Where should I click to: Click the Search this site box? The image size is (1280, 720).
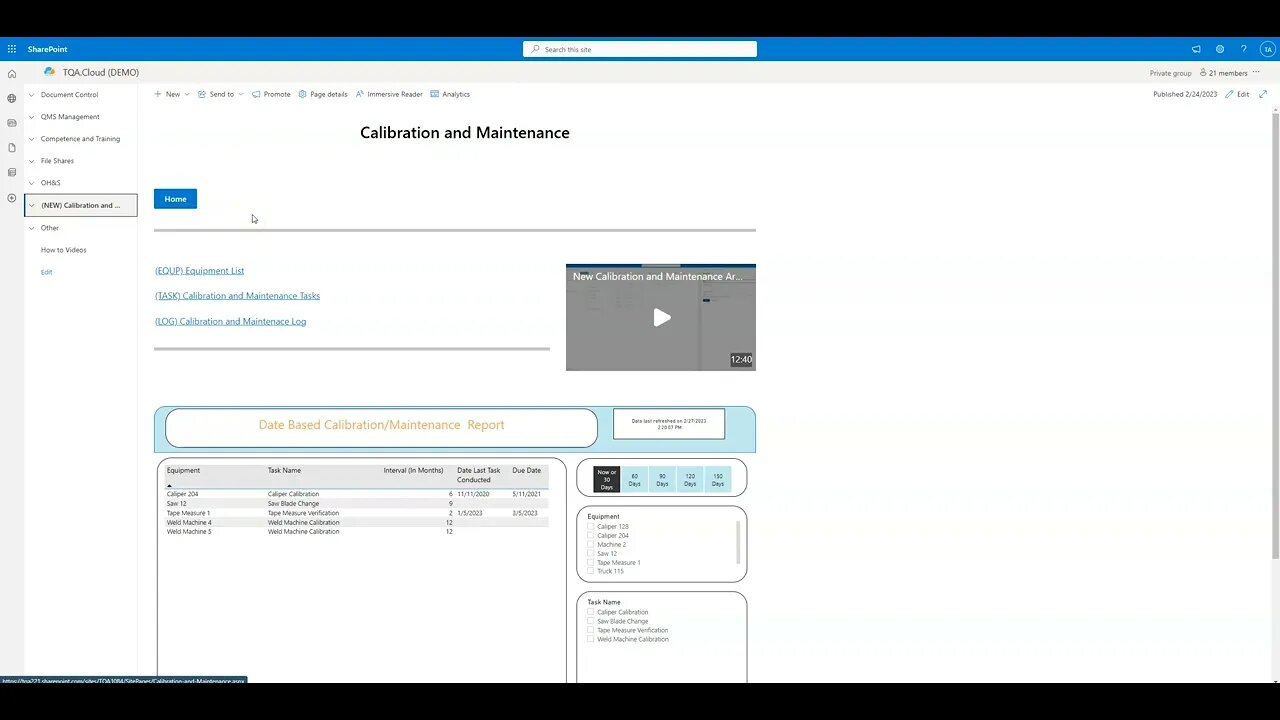click(640, 49)
